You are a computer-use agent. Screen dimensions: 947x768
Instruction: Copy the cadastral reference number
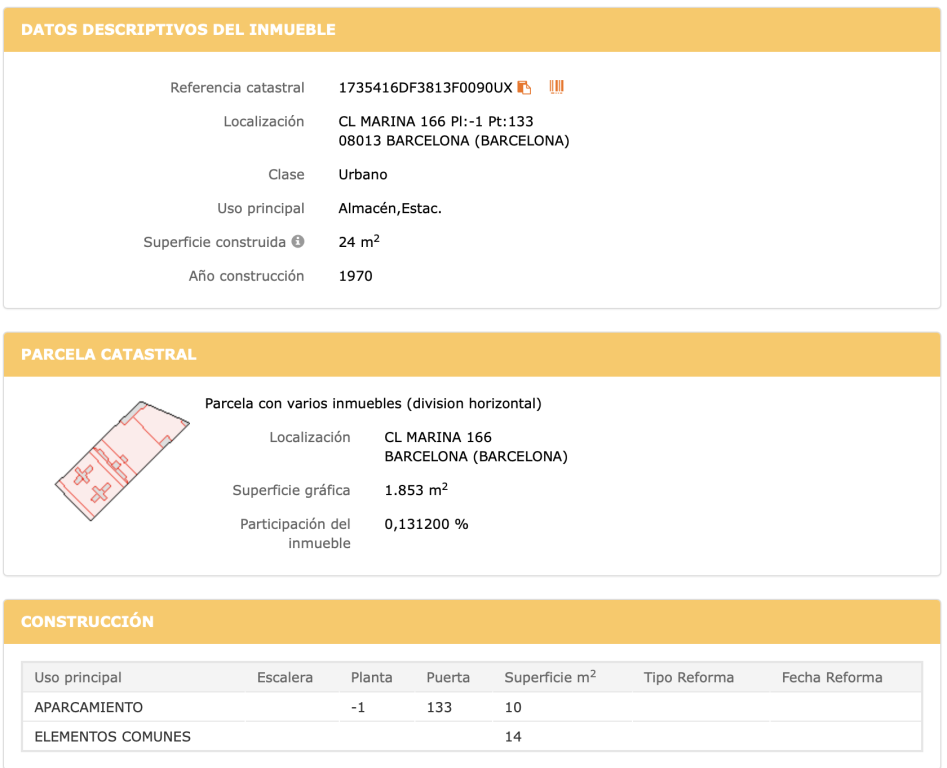[x=524, y=88]
